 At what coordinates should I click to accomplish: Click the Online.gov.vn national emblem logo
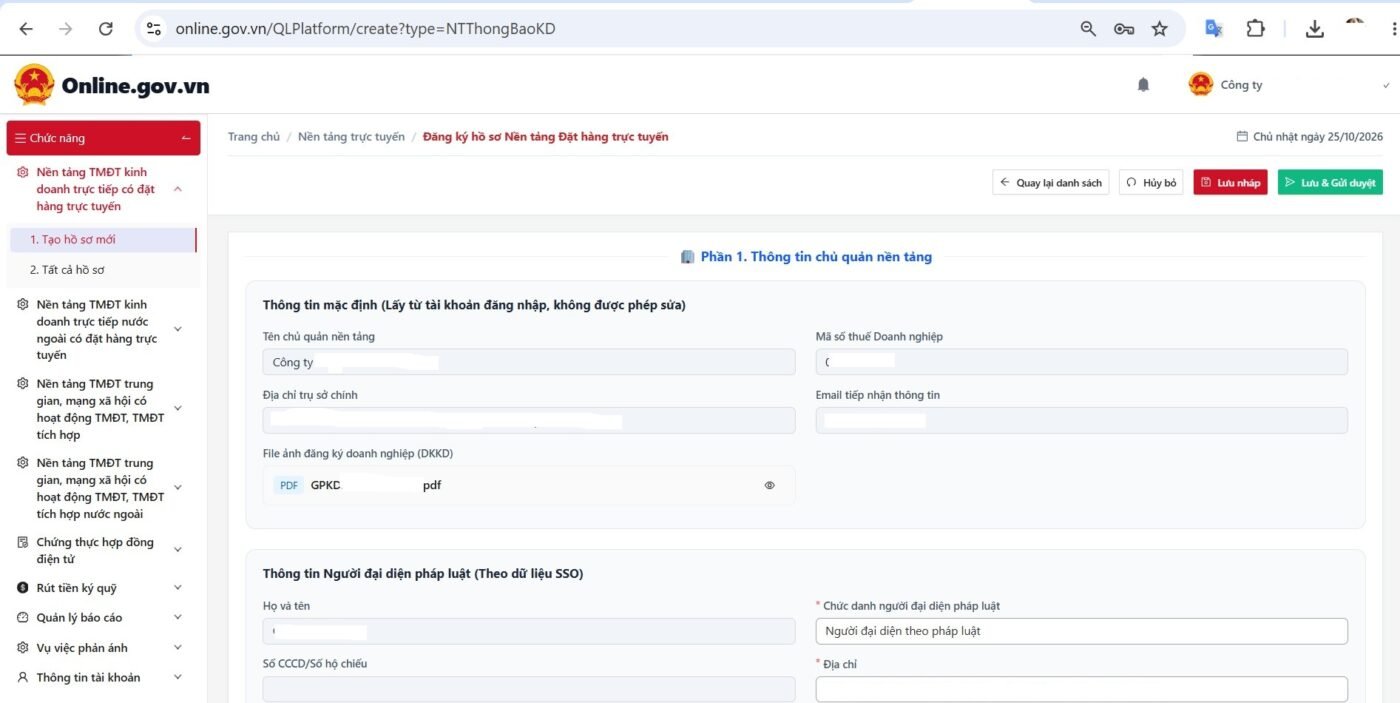(34, 85)
